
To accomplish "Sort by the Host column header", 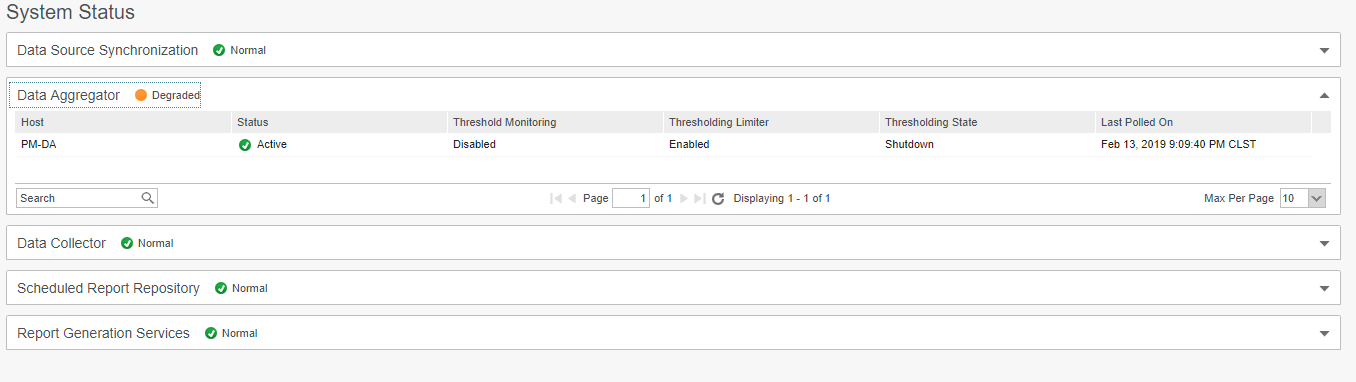I will click(123, 122).
